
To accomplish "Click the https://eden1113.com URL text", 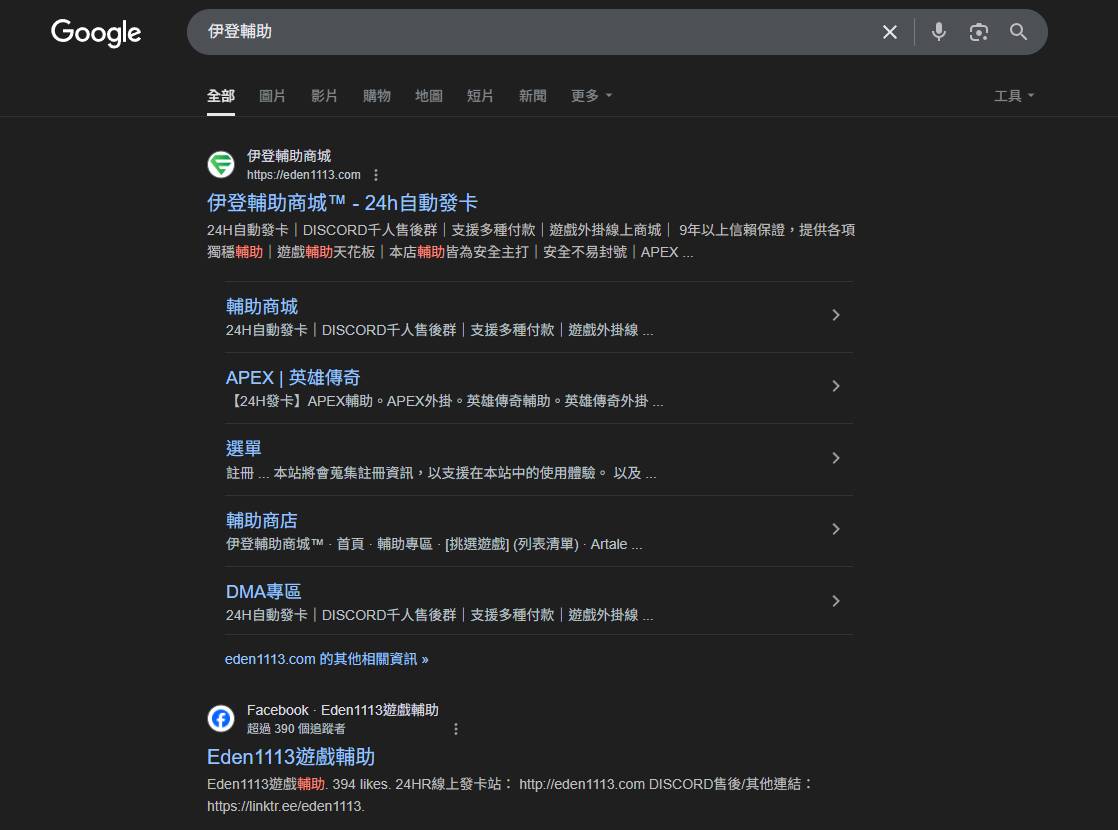I will [x=304, y=175].
